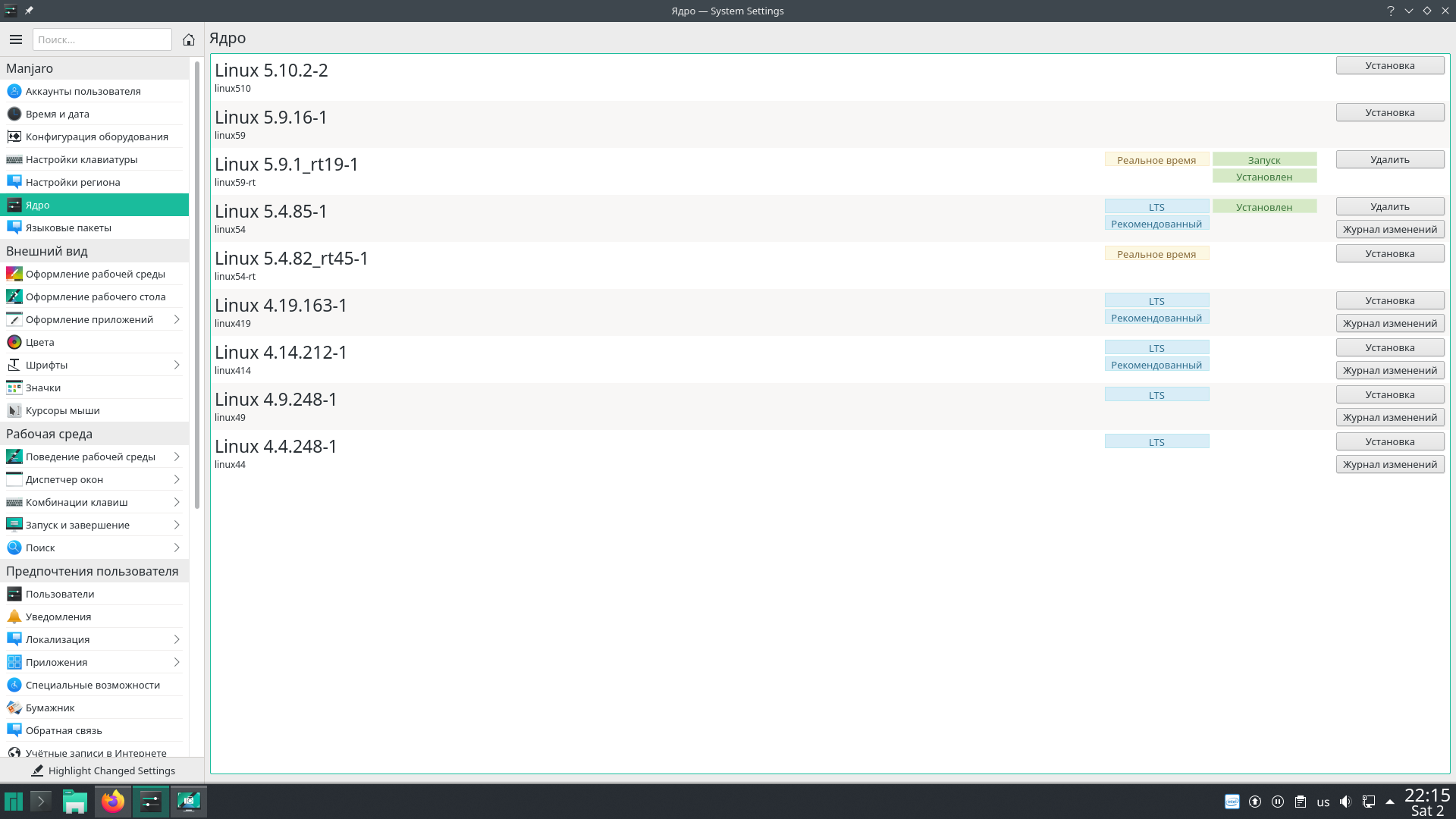1456x819 pixels.
Task: Expand Шрифты submenu chevron
Action: 177,365
